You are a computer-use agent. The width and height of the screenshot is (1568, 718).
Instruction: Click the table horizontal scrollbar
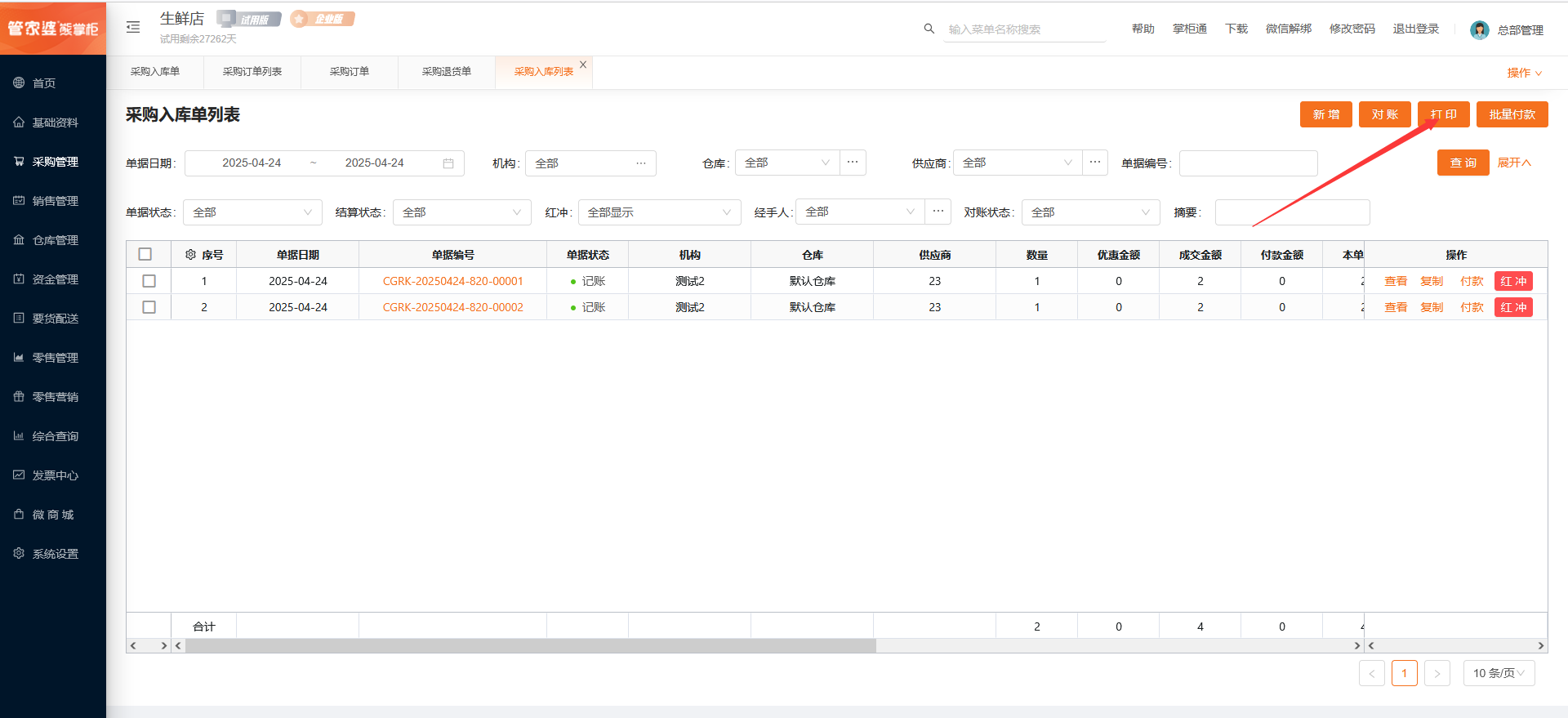pos(531,645)
